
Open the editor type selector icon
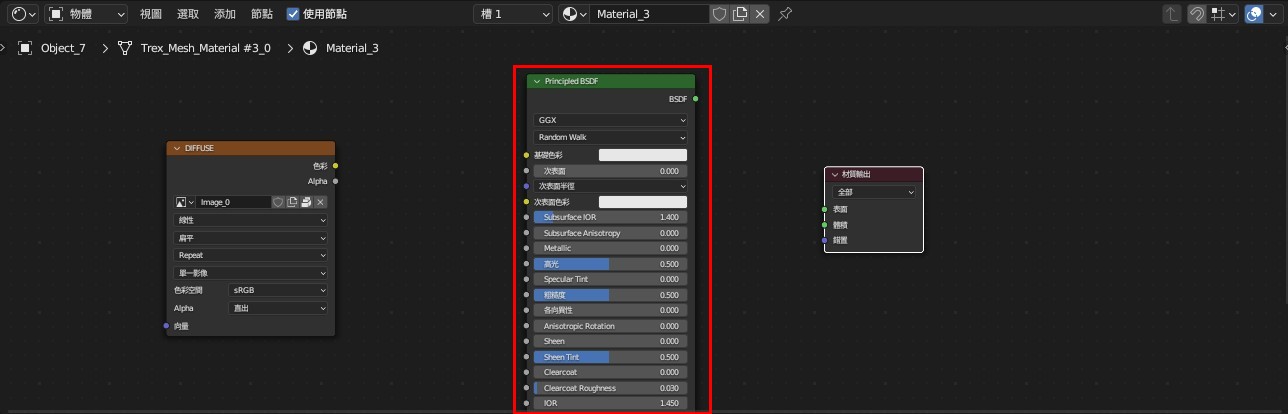pos(21,14)
